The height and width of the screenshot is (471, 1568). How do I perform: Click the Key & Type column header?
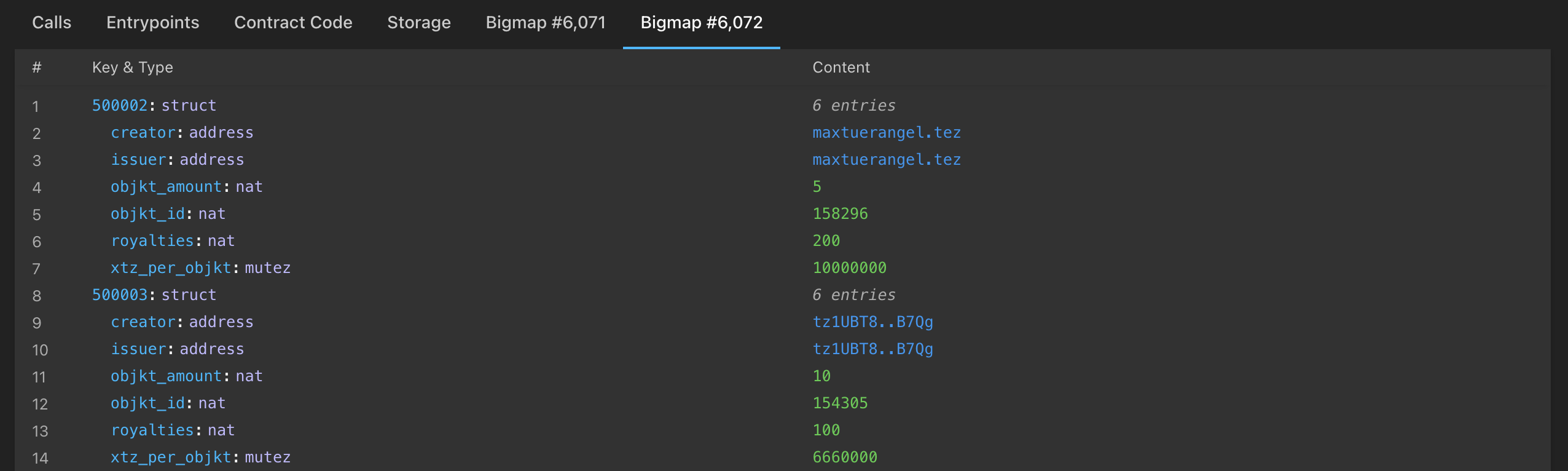coord(132,68)
